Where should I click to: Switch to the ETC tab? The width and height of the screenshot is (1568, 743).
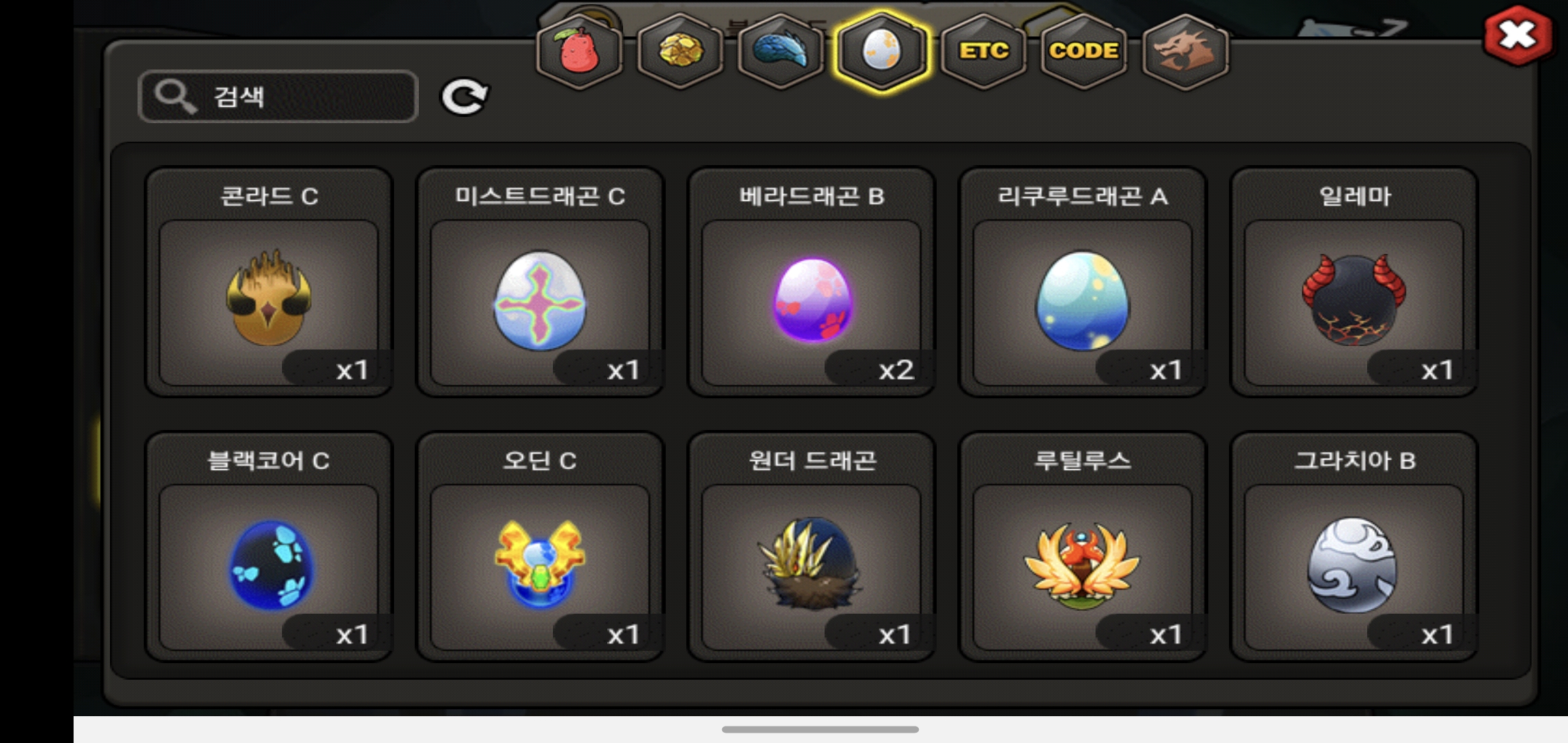983,51
